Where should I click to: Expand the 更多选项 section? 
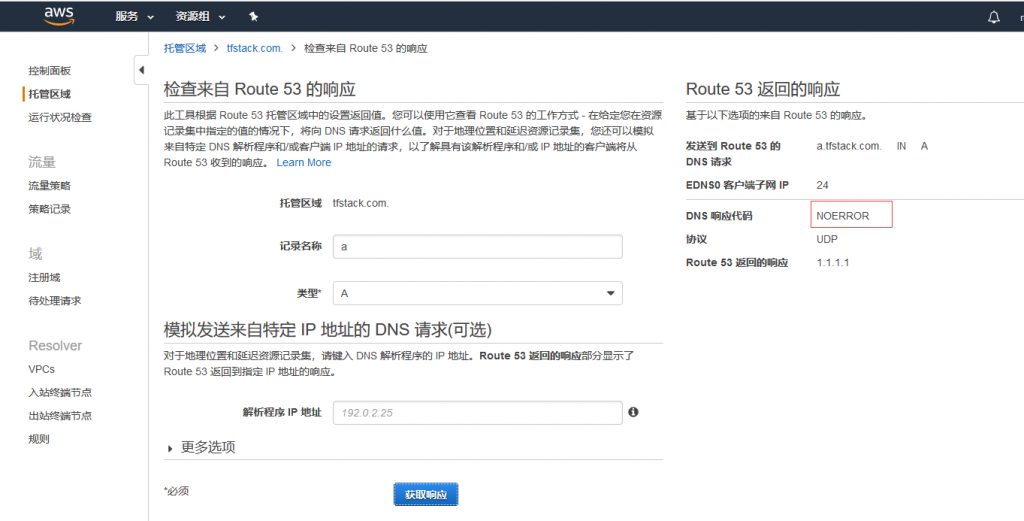202,447
